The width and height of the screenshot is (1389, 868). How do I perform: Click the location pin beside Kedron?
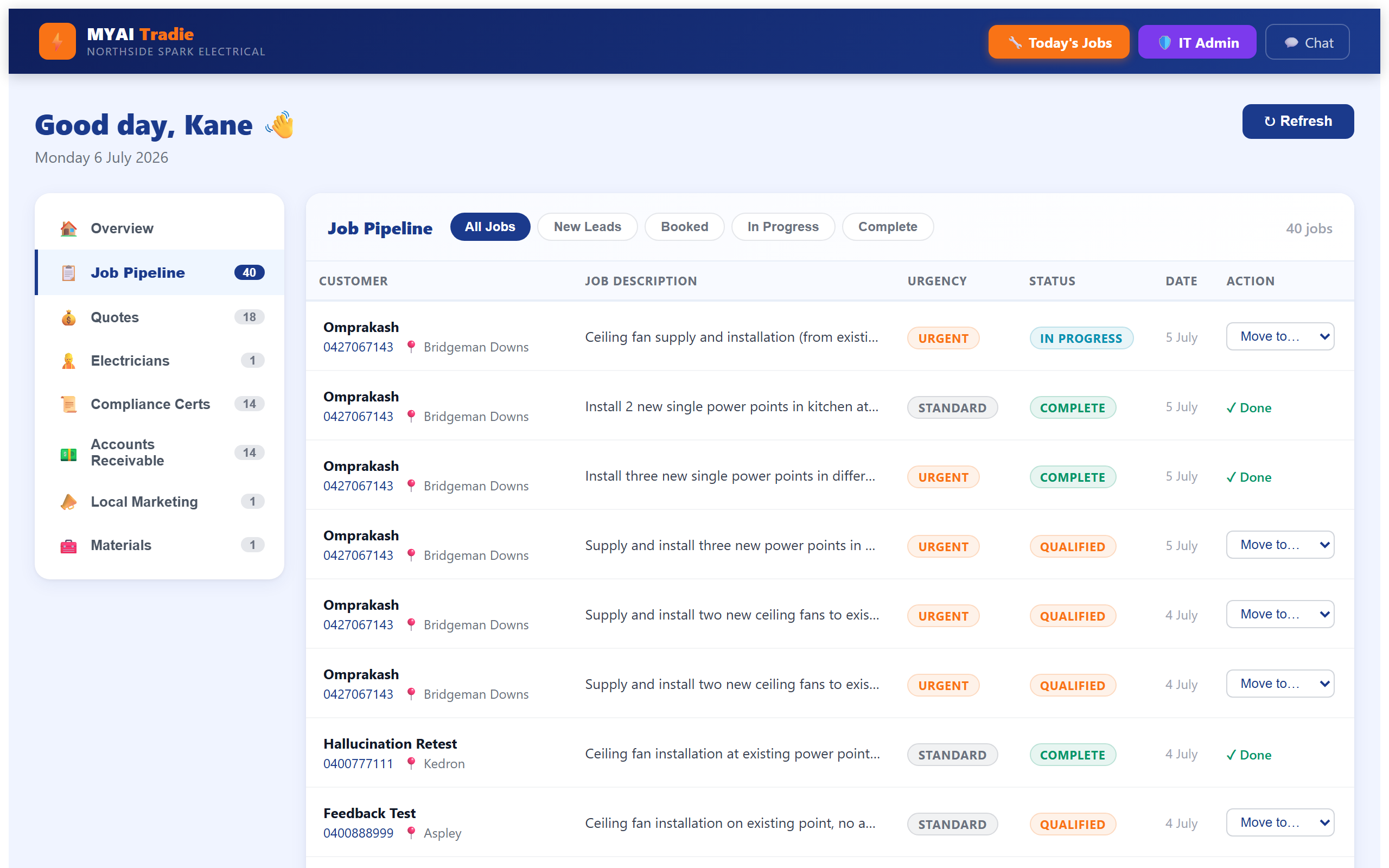[411, 763]
